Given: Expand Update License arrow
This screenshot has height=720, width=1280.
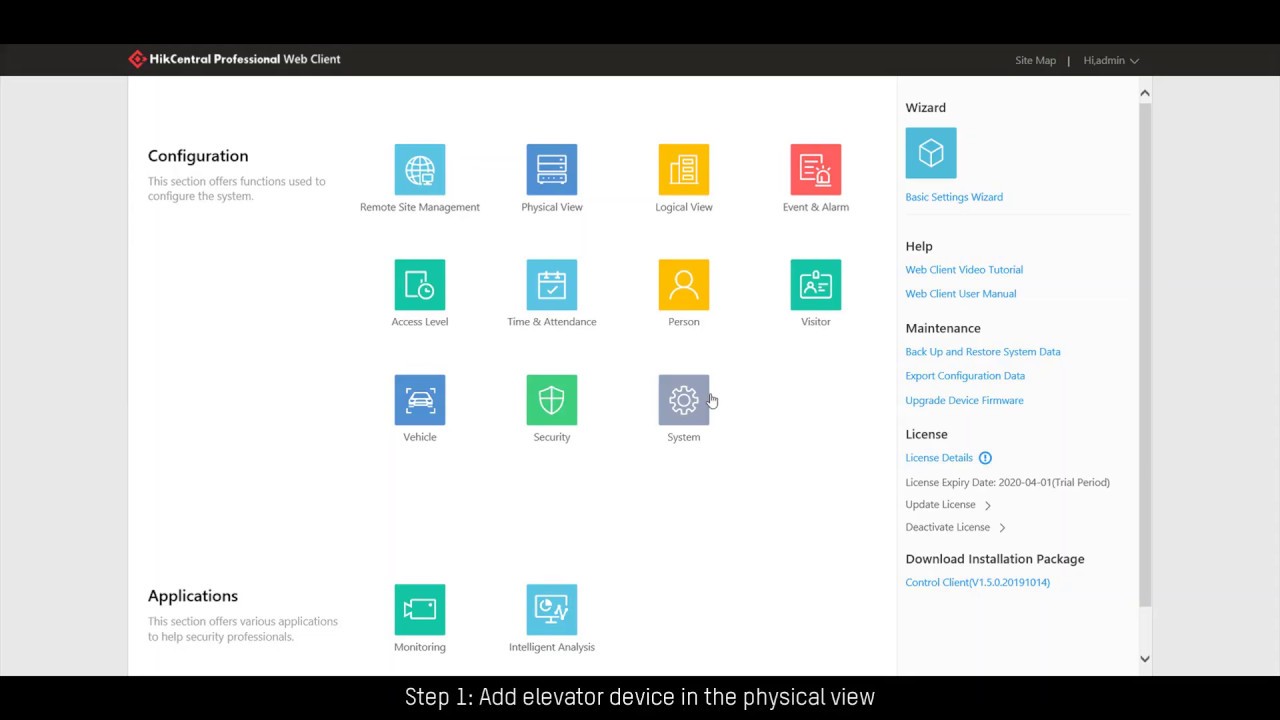Looking at the screenshot, I should click(x=988, y=506).
